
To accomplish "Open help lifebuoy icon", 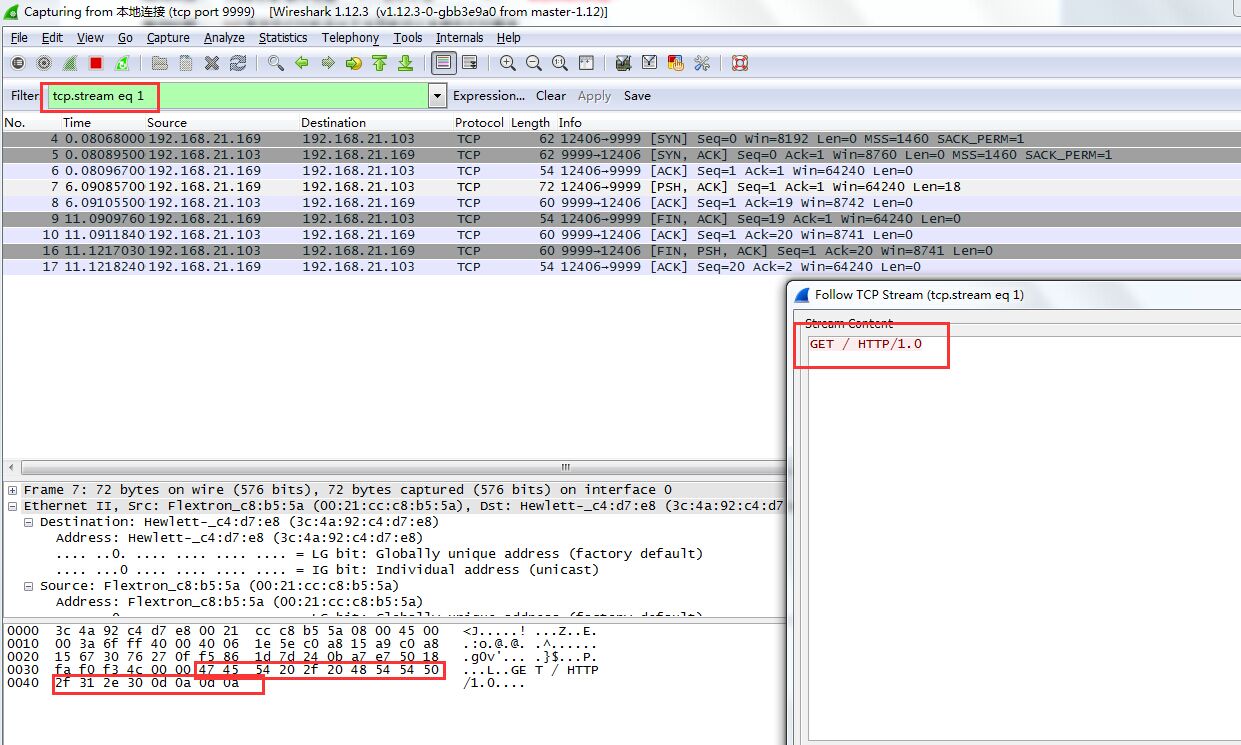I will (x=740, y=63).
